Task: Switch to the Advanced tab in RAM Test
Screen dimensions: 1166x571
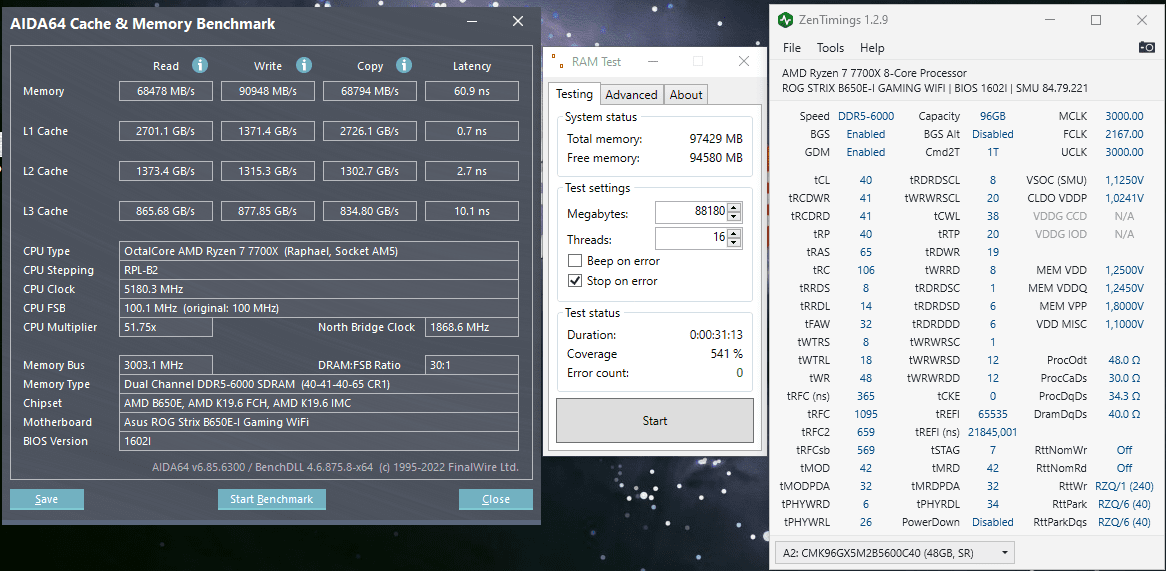Action: pos(631,94)
